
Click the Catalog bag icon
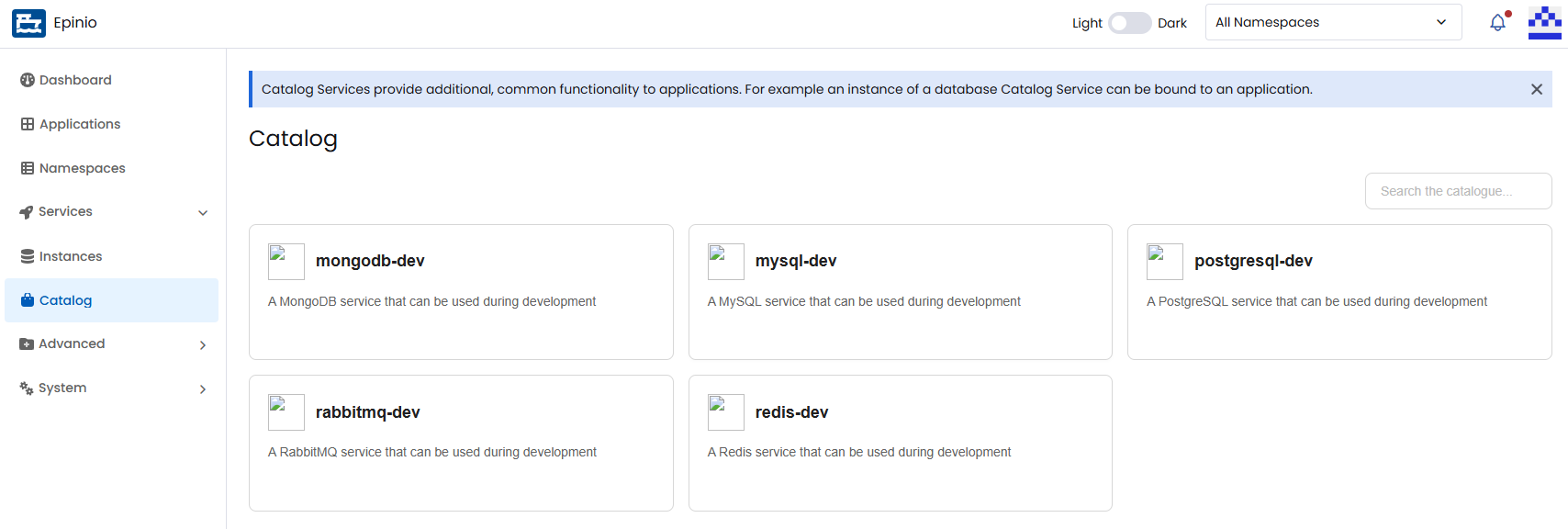click(28, 300)
